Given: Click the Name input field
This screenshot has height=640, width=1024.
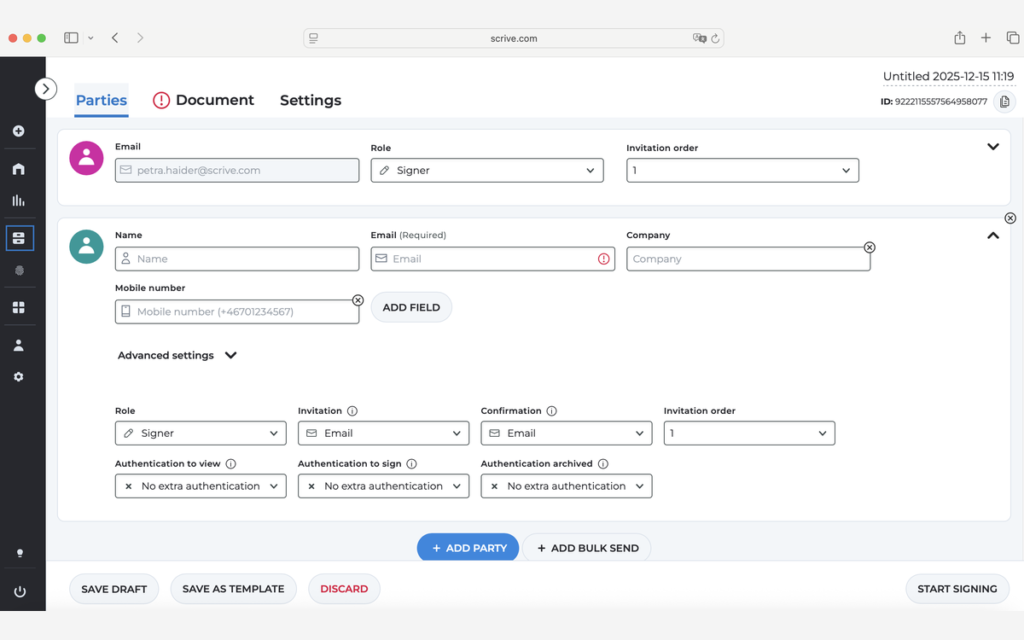Looking at the screenshot, I should (x=237, y=259).
